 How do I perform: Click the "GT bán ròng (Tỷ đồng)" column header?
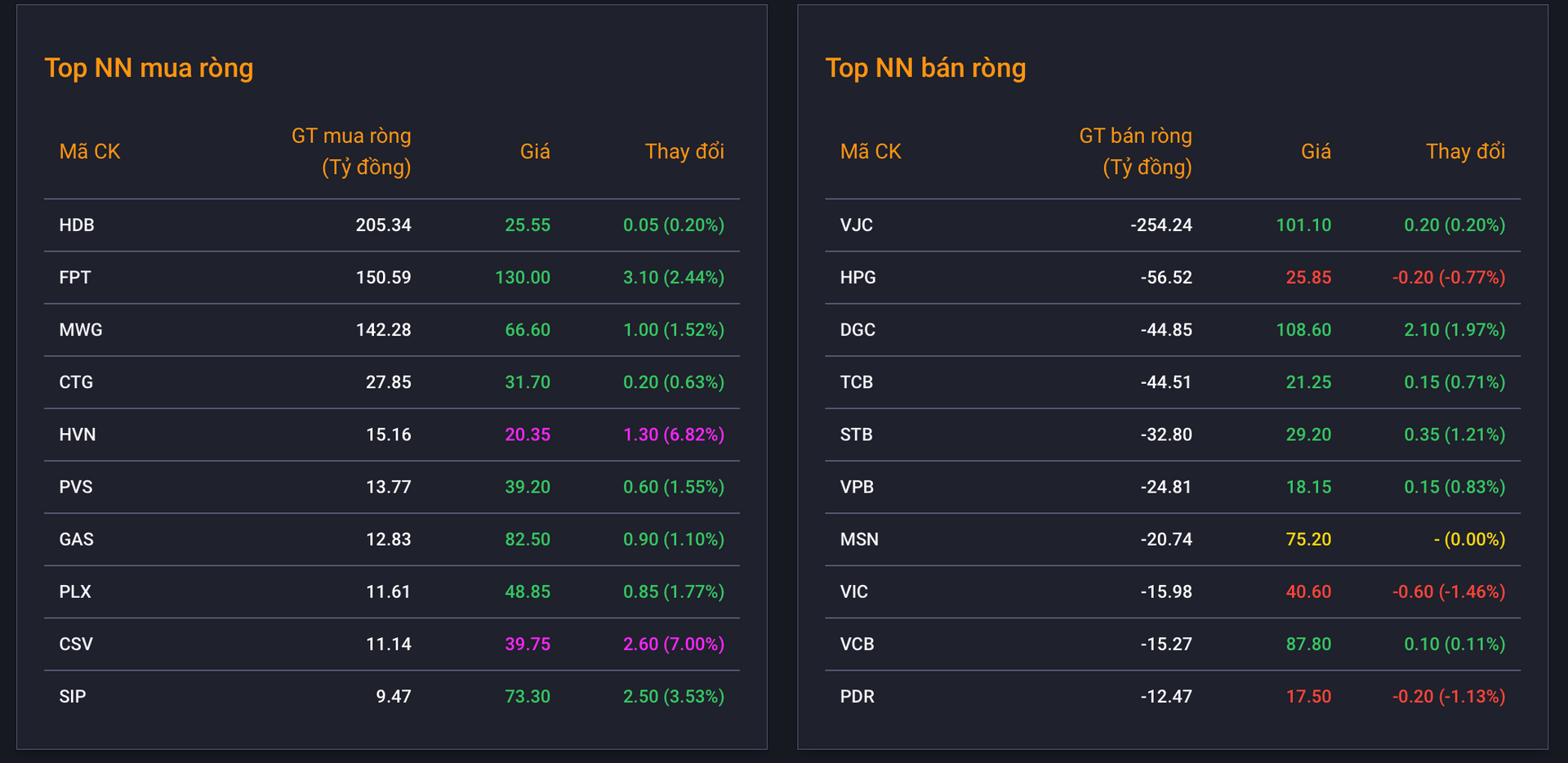click(x=1135, y=151)
